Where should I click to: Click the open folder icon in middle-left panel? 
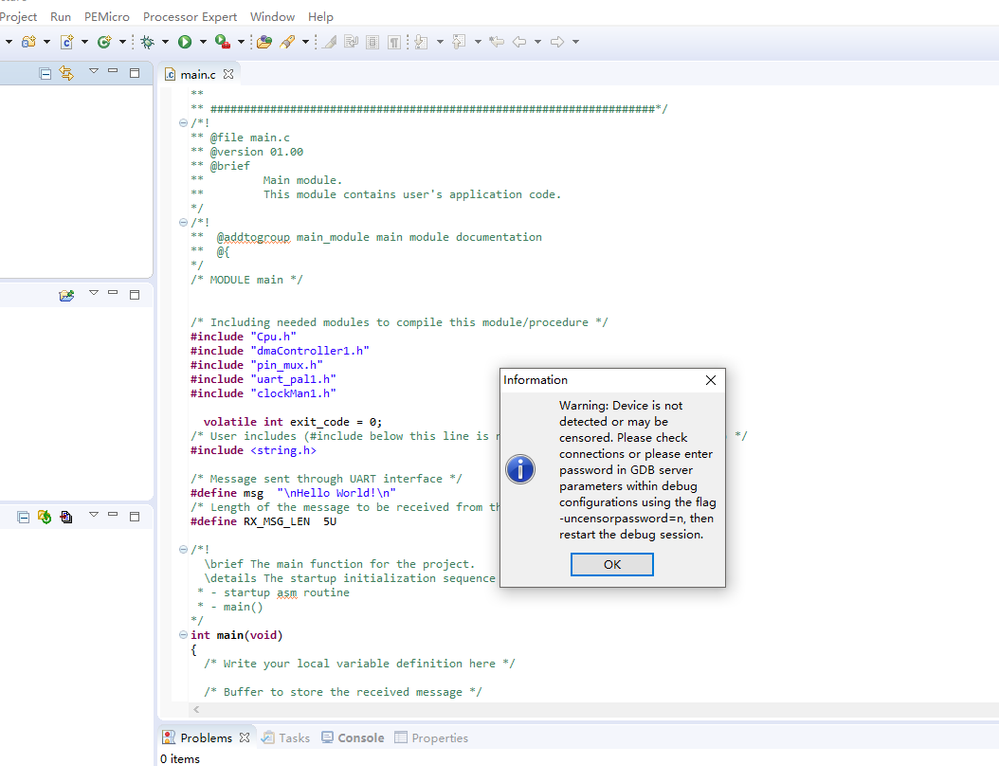click(x=66, y=295)
